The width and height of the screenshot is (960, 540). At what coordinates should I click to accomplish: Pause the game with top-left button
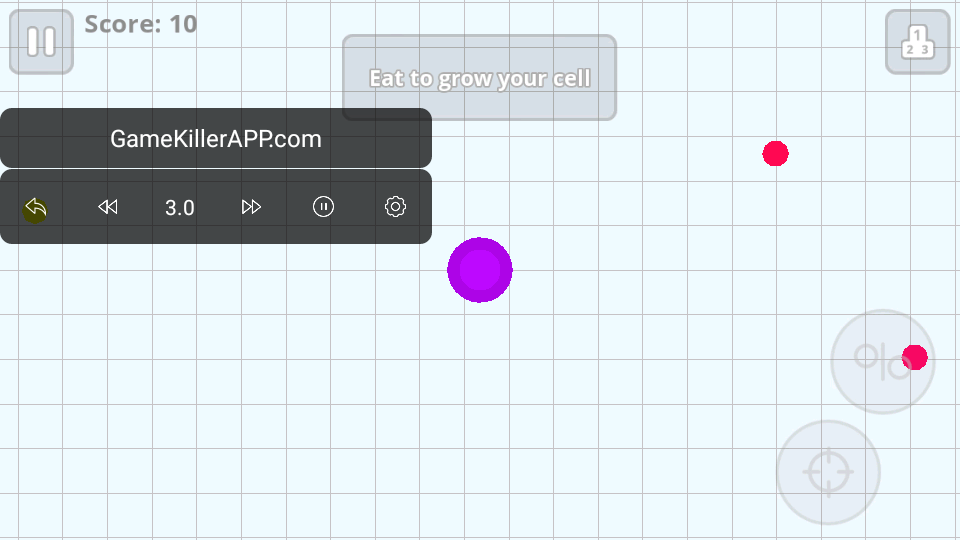click(x=42, y=42)
